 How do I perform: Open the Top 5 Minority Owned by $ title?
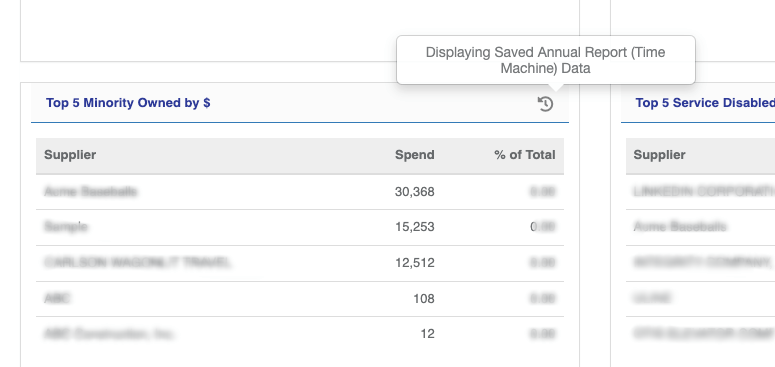(128, 103)
